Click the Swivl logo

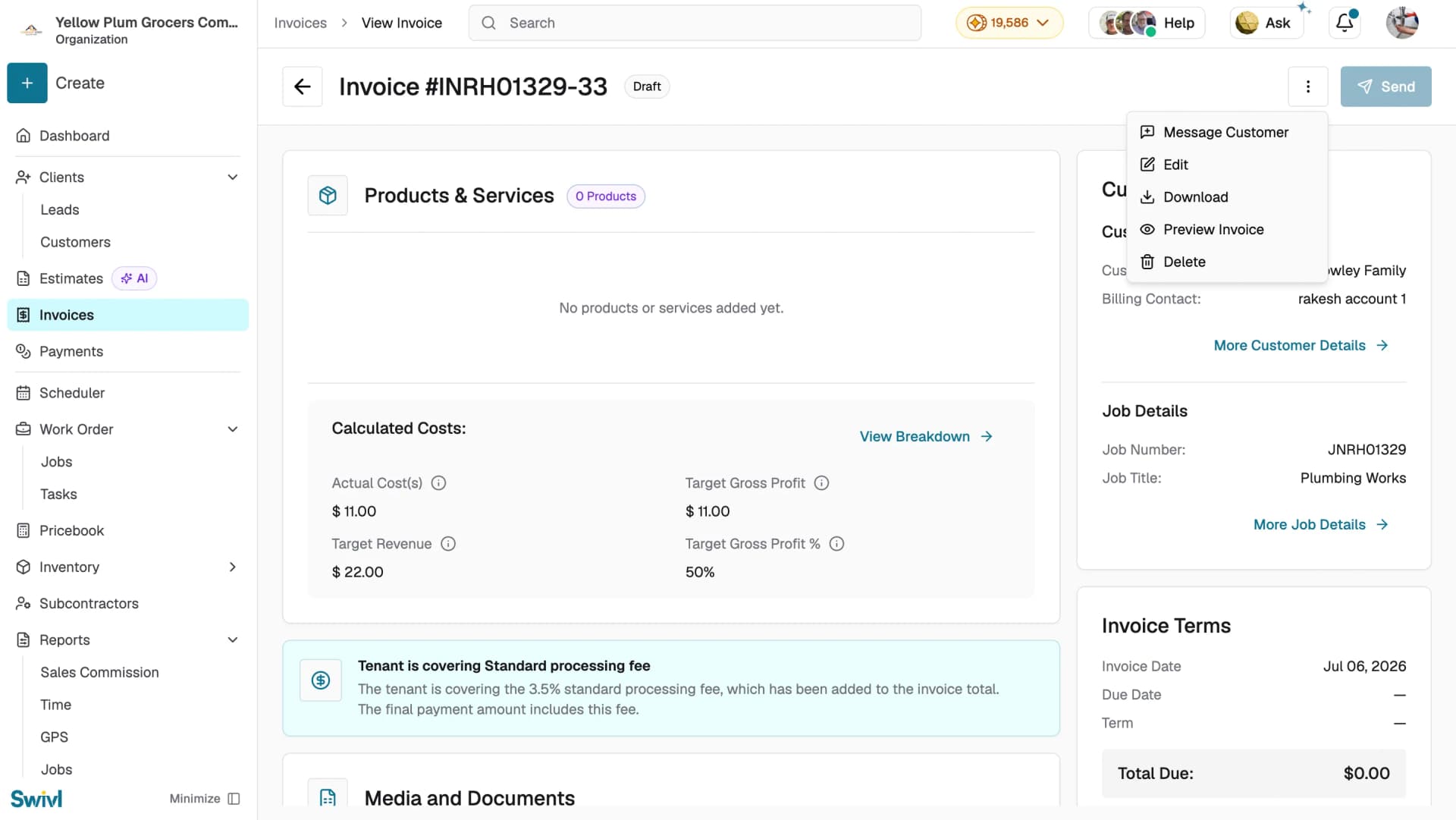[x=36, y=799]
